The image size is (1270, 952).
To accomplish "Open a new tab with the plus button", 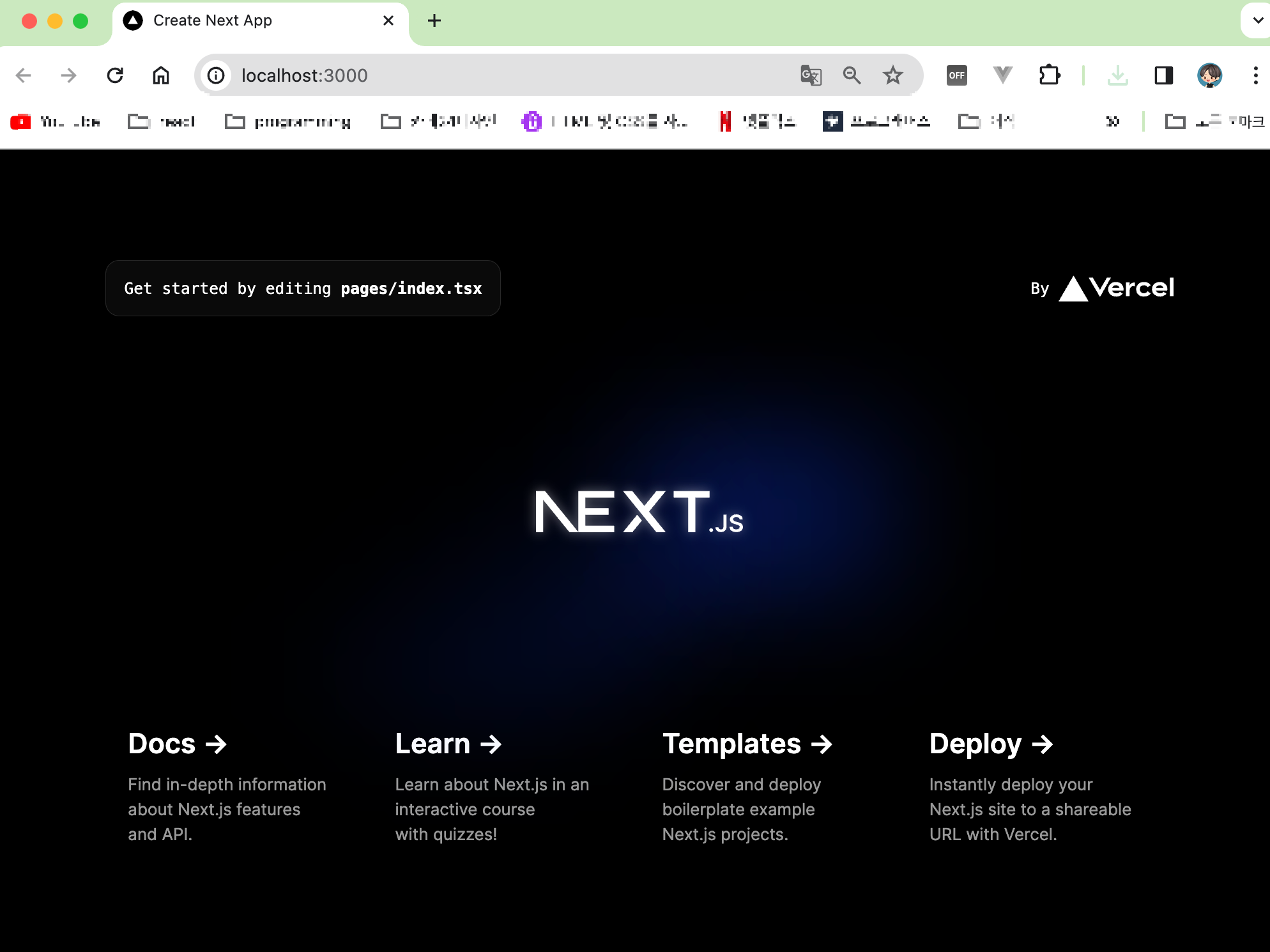I will click(x=434, y=20).
